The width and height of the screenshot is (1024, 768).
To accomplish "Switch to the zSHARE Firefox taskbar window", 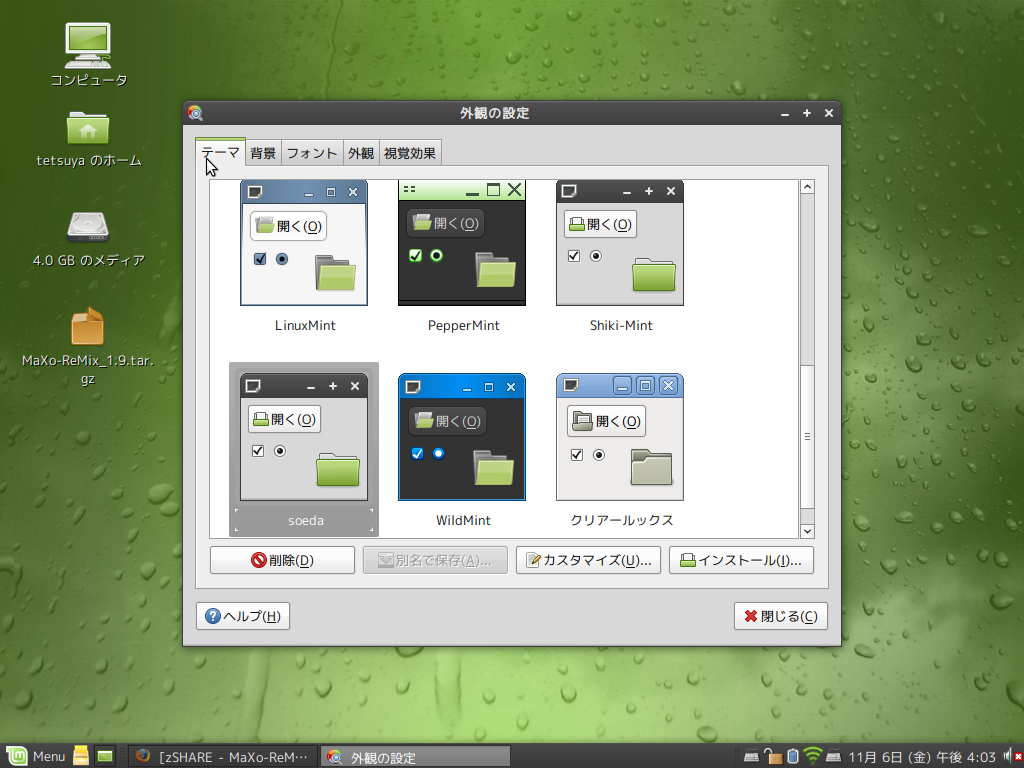I will tap(222, 757).
